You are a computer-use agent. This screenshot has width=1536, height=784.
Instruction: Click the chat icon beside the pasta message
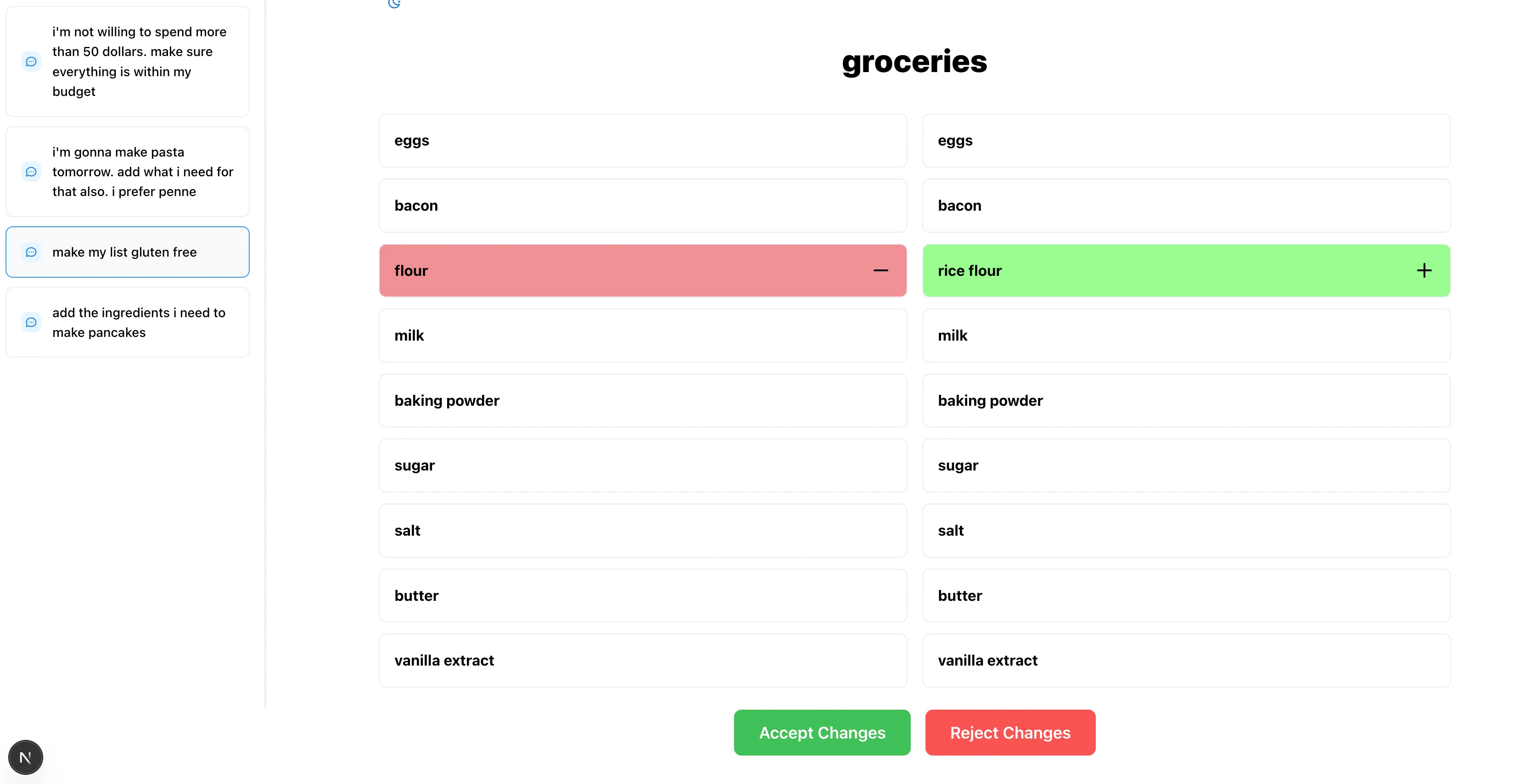pyautogui.click(x=31, y=172)
